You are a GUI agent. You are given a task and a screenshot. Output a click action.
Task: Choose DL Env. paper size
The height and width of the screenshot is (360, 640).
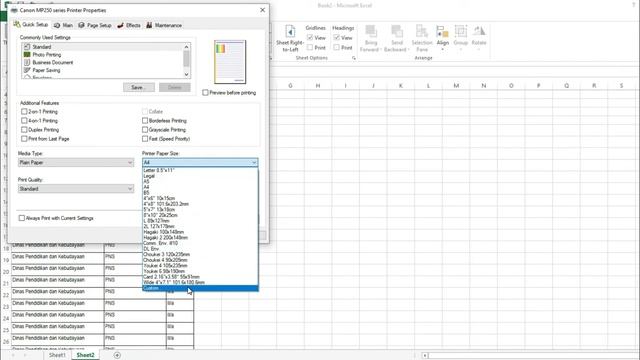click(x=200, y=249)
